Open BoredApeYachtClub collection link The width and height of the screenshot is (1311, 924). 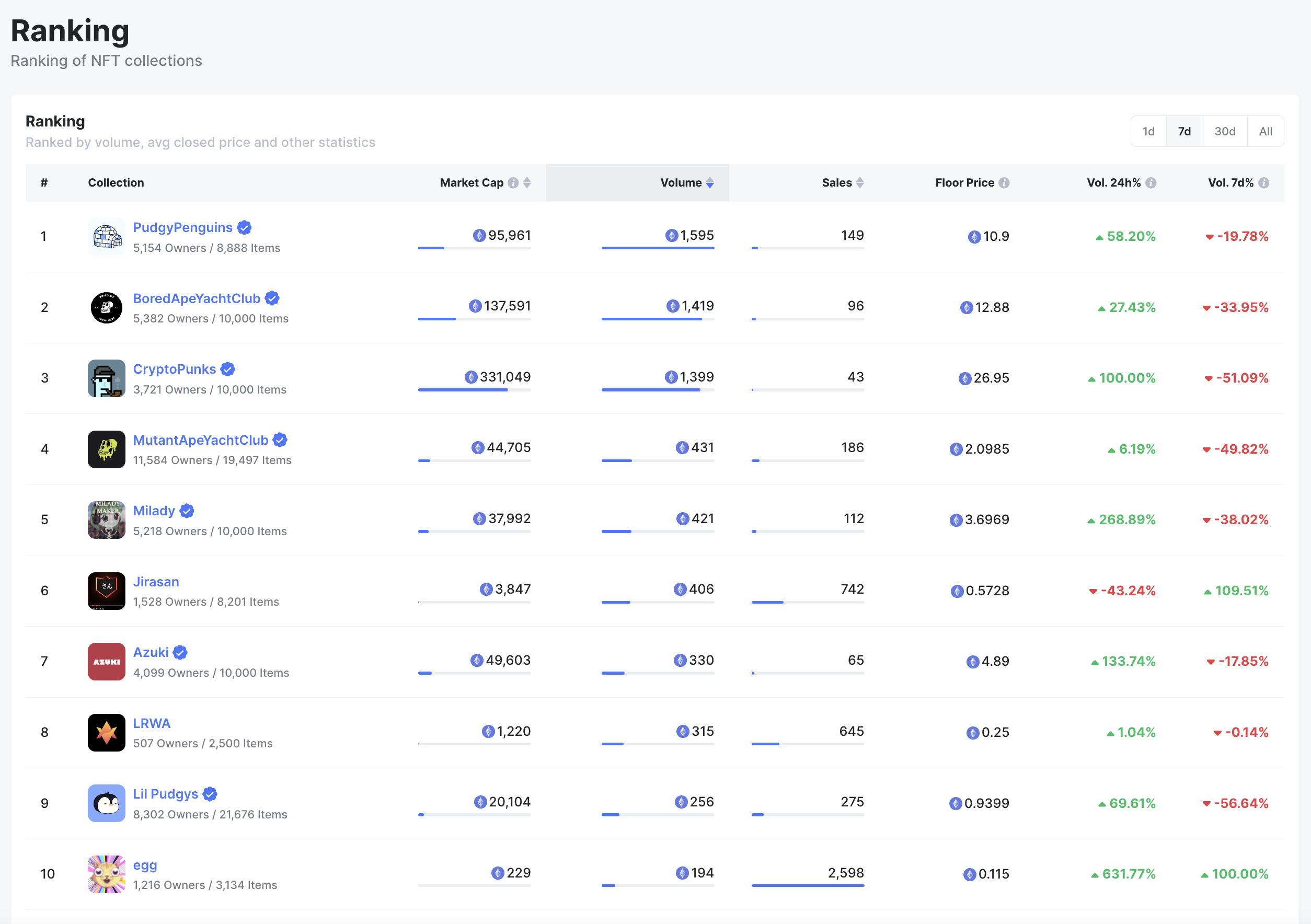(197, 298)
